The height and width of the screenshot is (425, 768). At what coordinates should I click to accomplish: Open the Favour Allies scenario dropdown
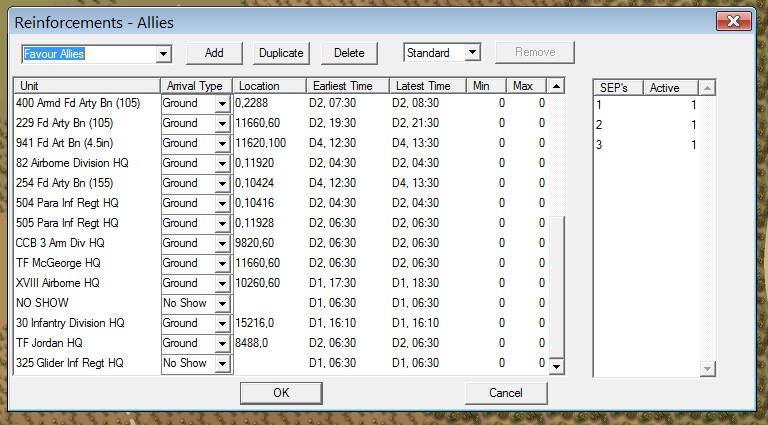[x=164, y=54]
